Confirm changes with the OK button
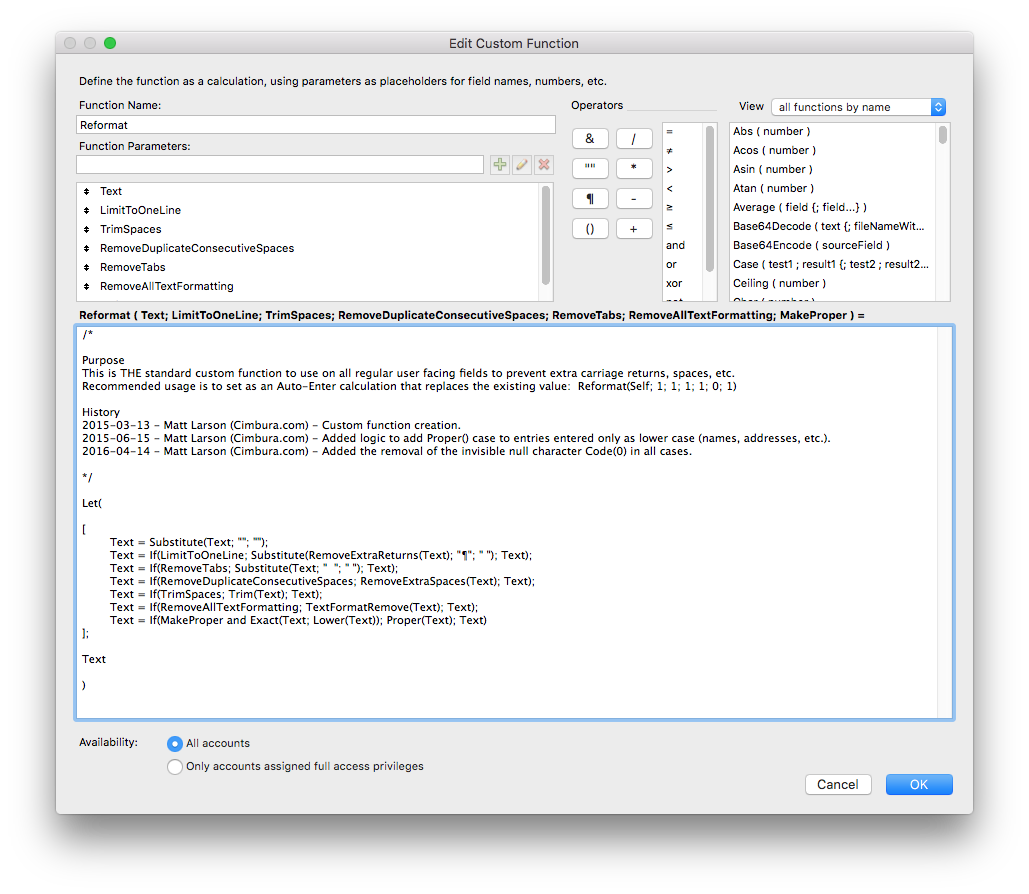Viewport: 1029px width, 894px height. (918, 784)
